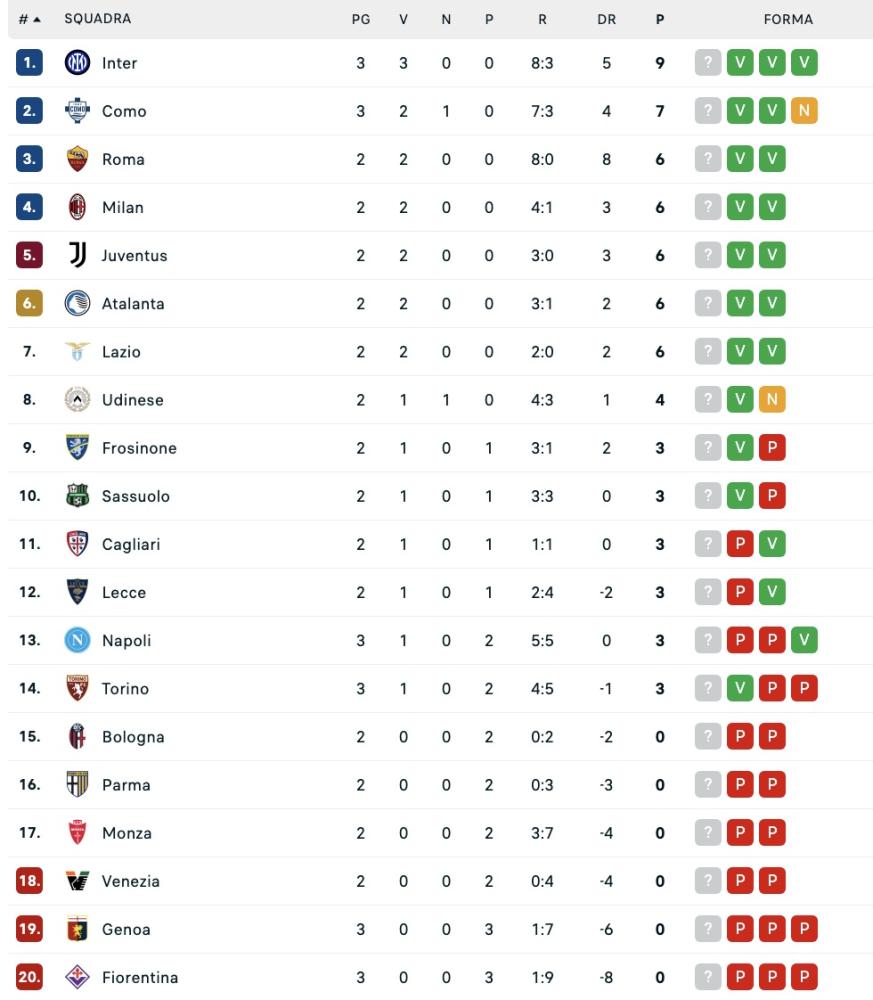The width and height of the screenshot is (873, 1000).
Task: Sort standings by DR column header
Action: [606, 19]
